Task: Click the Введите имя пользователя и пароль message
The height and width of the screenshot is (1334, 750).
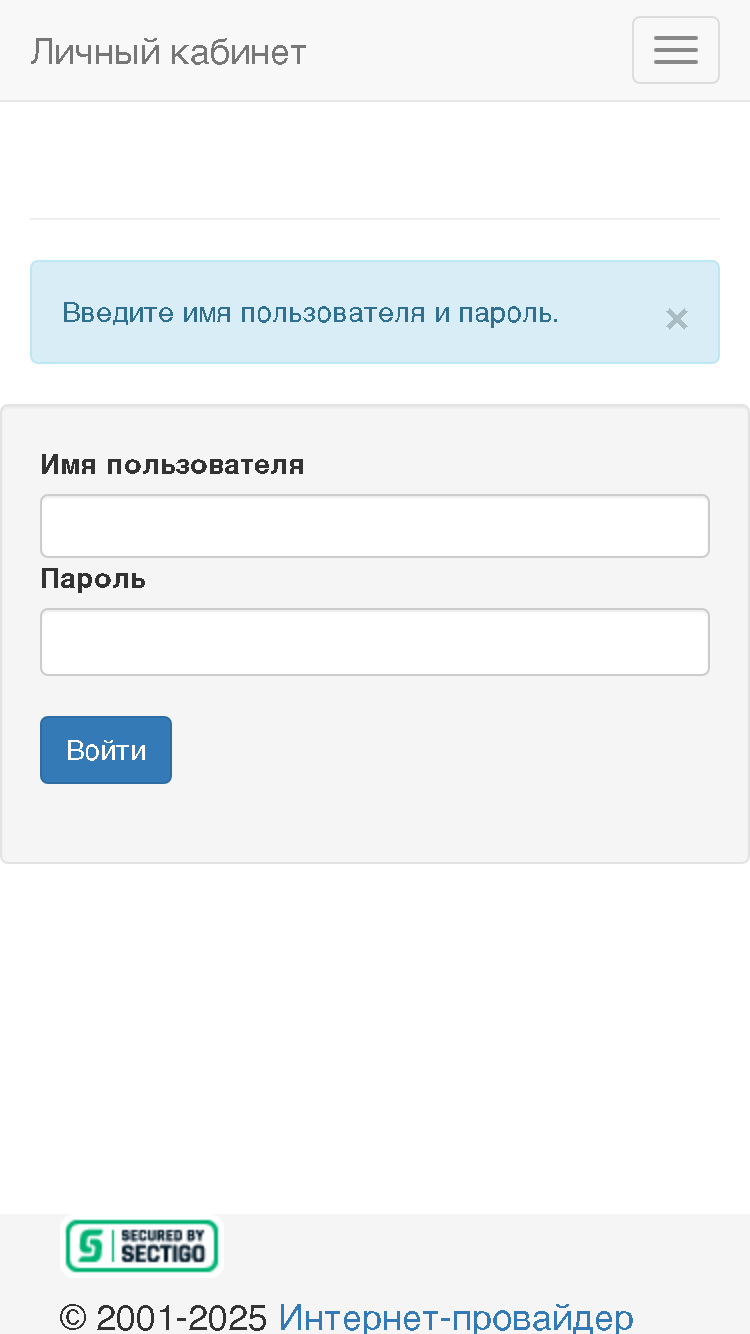Action: click(310, 313)
